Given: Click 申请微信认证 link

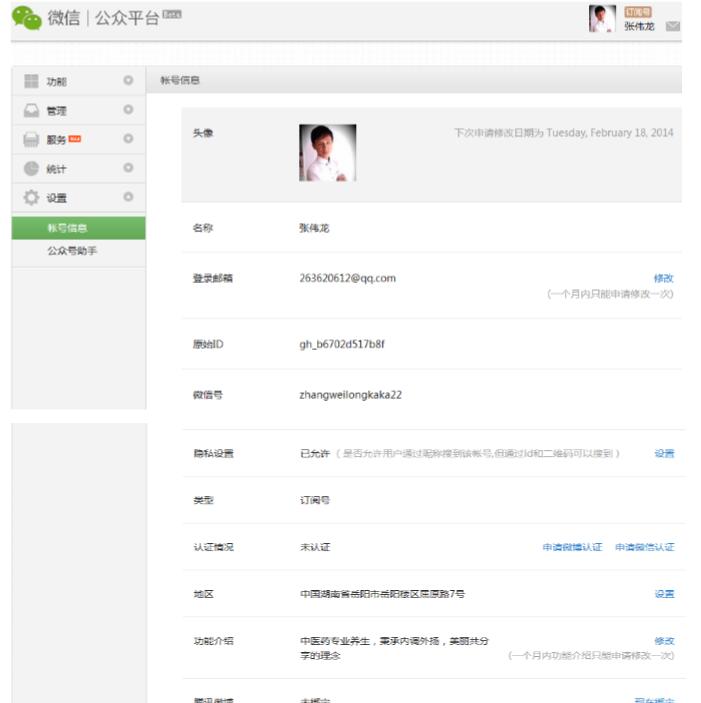Looking at the screenshot, I should (644, 547).
